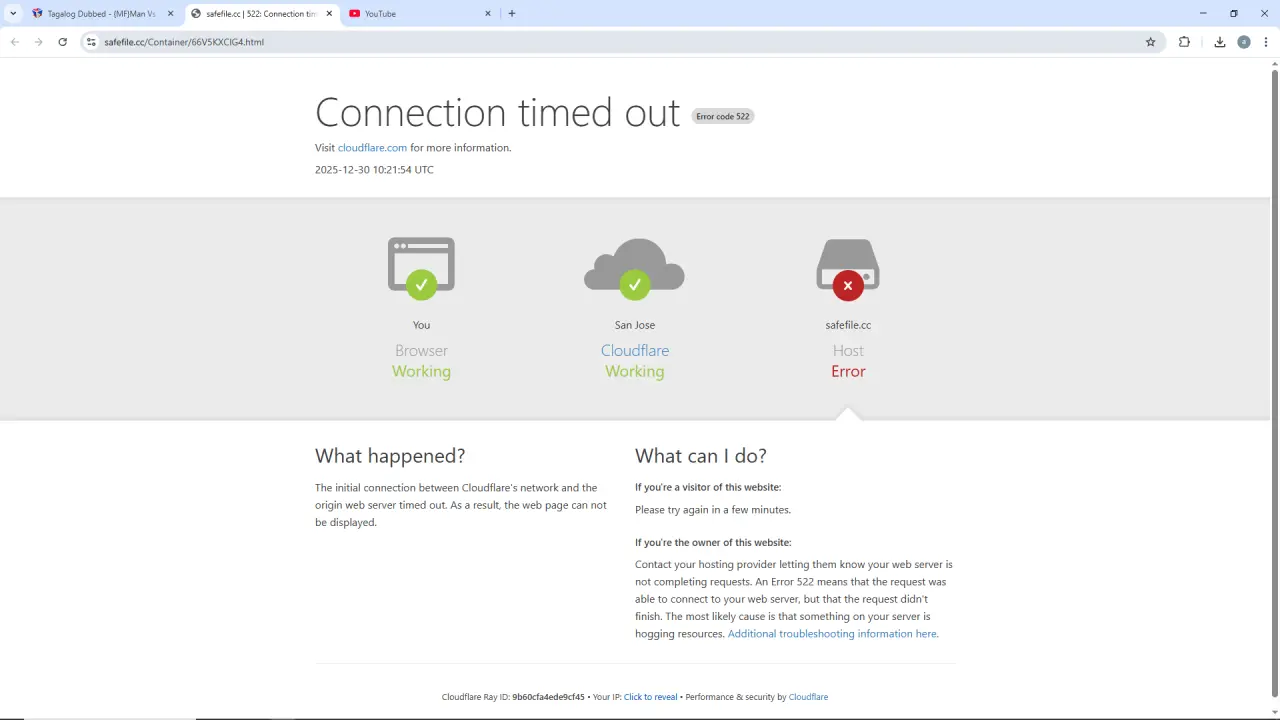Click the 'What can I do?' heading

click(701, 456)
